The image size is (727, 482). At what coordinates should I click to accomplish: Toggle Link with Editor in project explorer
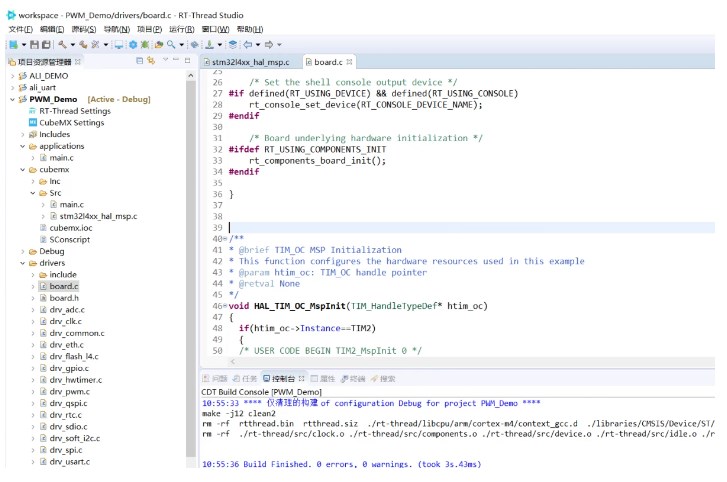(x=152, y=62)
